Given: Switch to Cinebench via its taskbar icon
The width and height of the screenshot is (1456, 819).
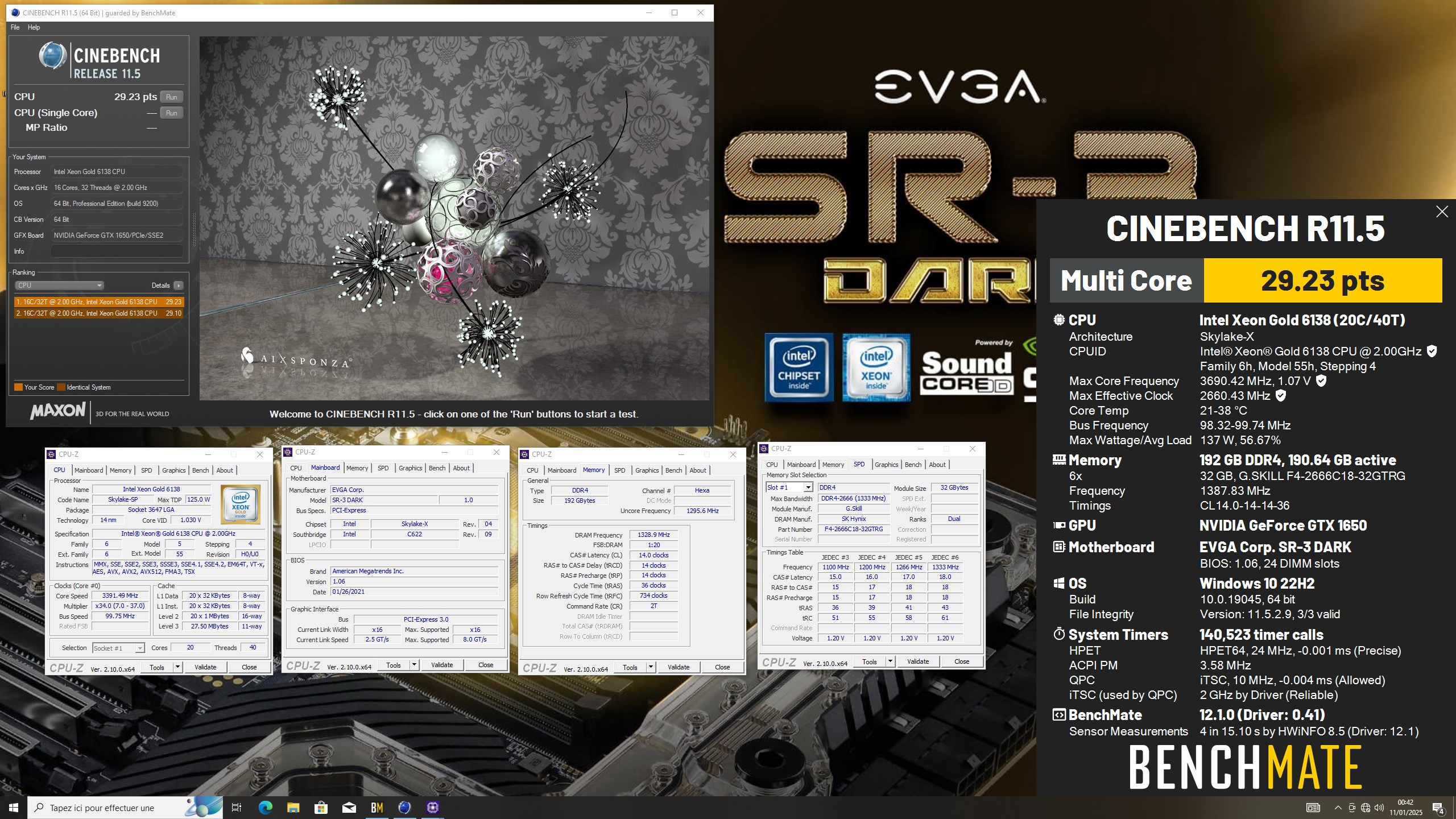Looking at the screenshot, I should pyautogui.click(x=404, y=808).
